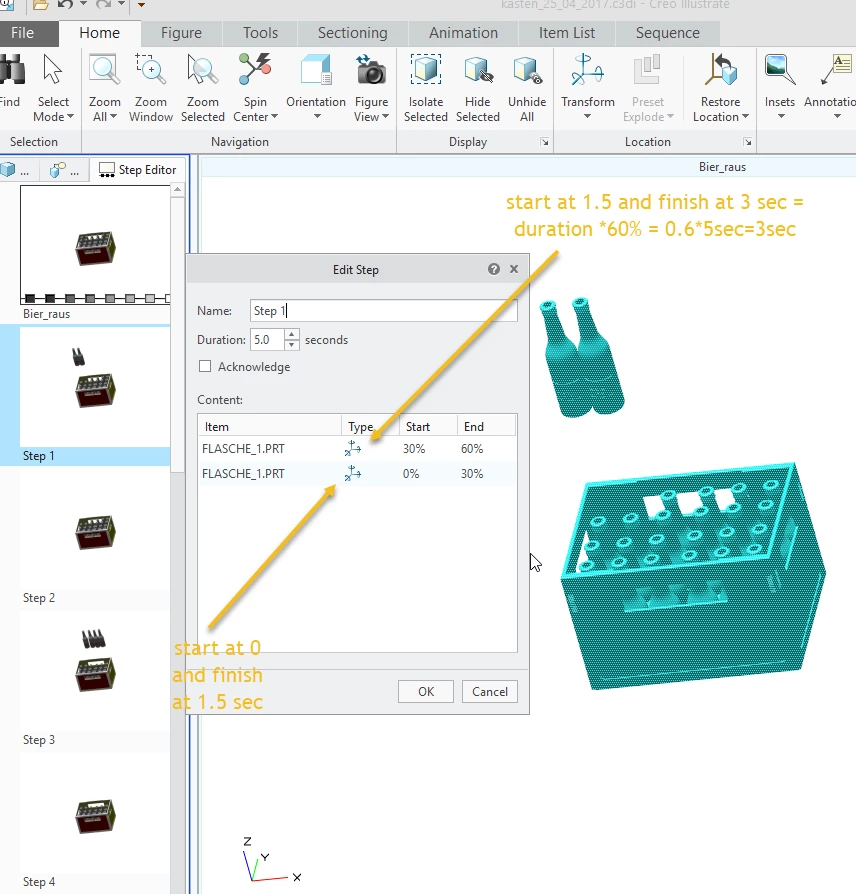The height and width of the screenshot is (894, 856).
Task: Click the Start column header
Action: (428, 426)
